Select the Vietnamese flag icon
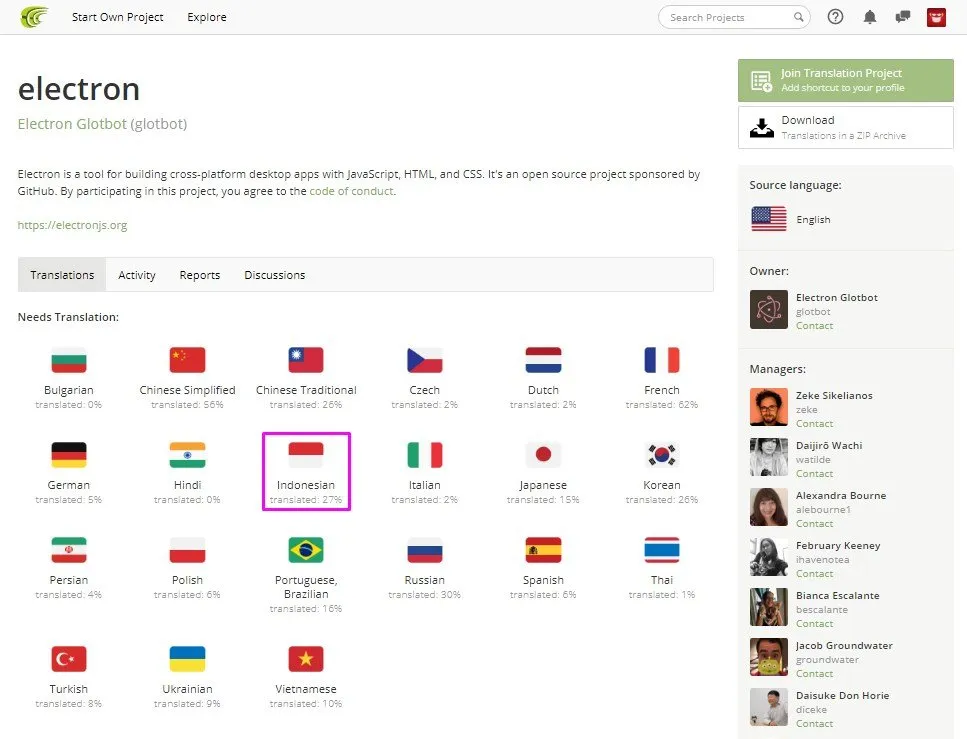The image size is (967, 739). tap(306, 659)
